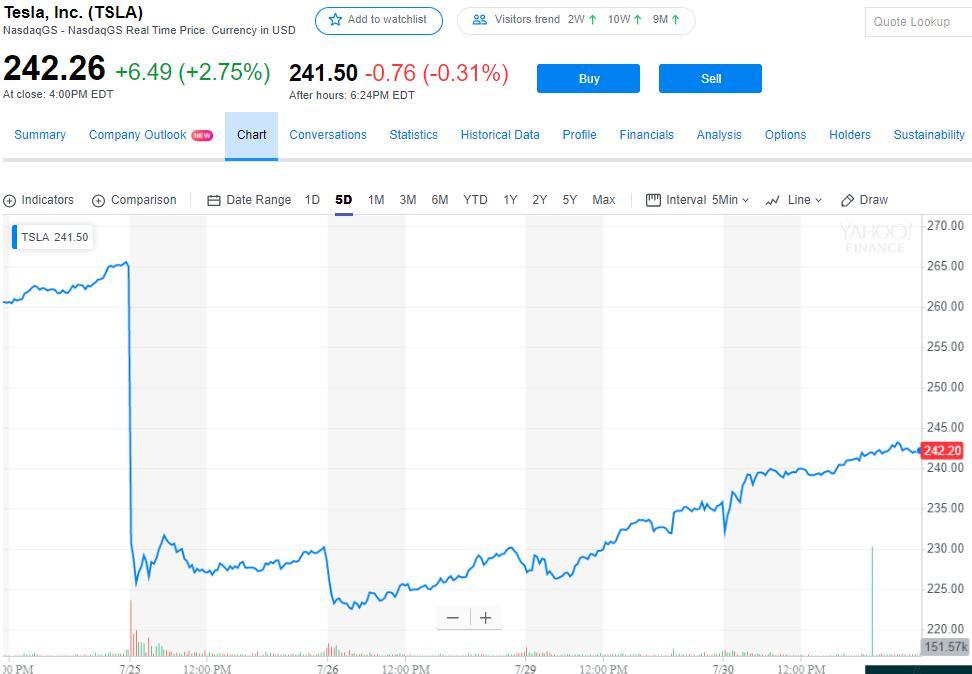Click the red 242.20 price marker
The width and height of the screenshot is (972, 674).
pyautogui.click(x=942, y=451)
